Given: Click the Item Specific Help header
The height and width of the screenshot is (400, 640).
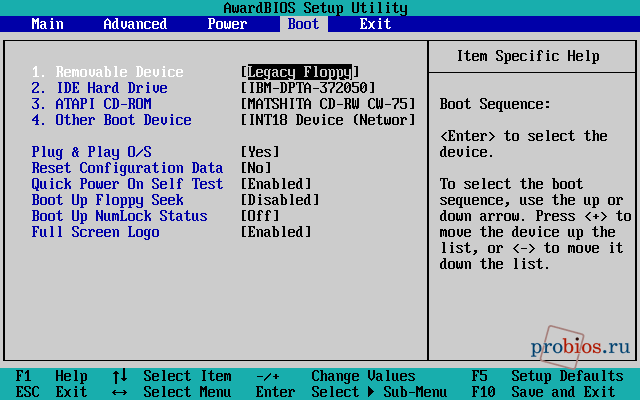Looking at the screenshot, I should coord(528,56).
